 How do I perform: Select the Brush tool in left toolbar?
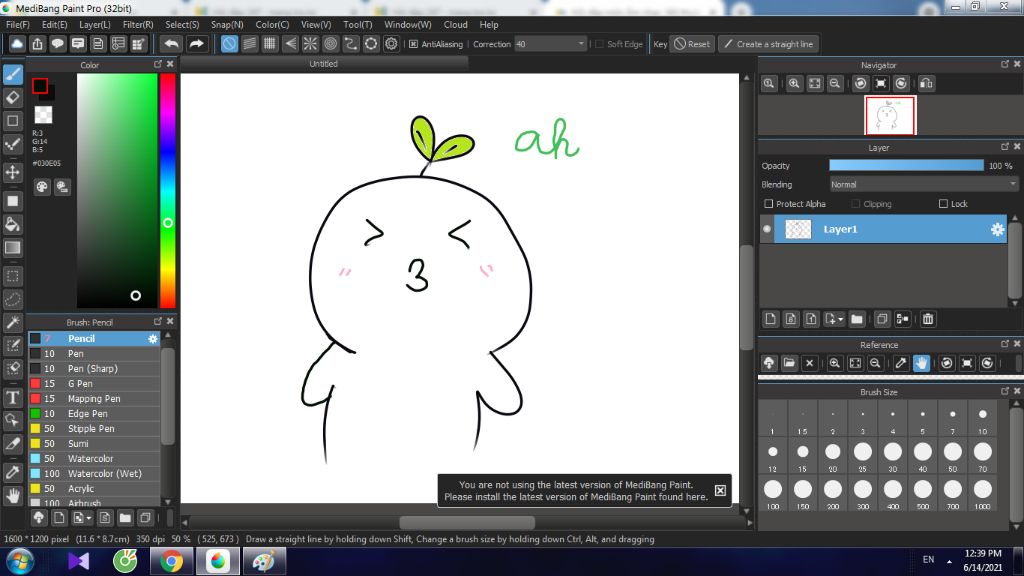(x=12, y=74)
